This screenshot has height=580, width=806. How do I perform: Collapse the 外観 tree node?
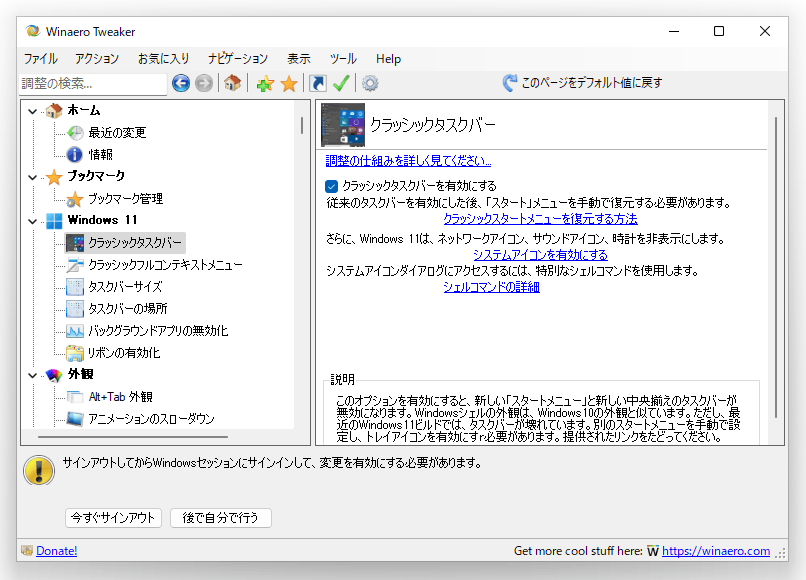click(32, 375)
